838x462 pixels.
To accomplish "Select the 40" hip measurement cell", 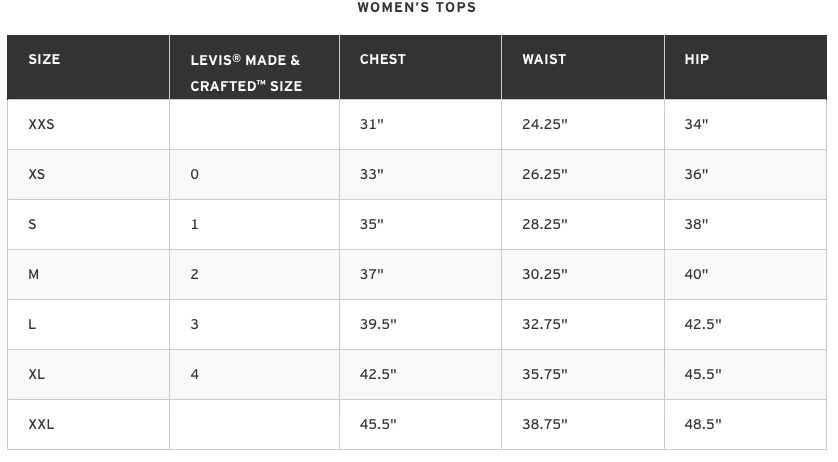I will 696,275.
